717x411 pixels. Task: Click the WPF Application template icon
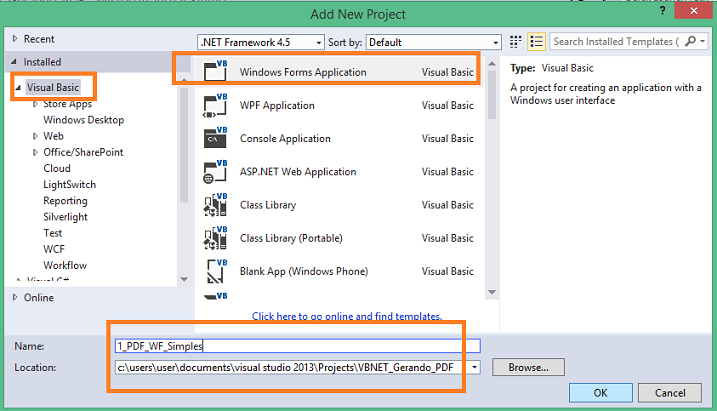[215, 105]
